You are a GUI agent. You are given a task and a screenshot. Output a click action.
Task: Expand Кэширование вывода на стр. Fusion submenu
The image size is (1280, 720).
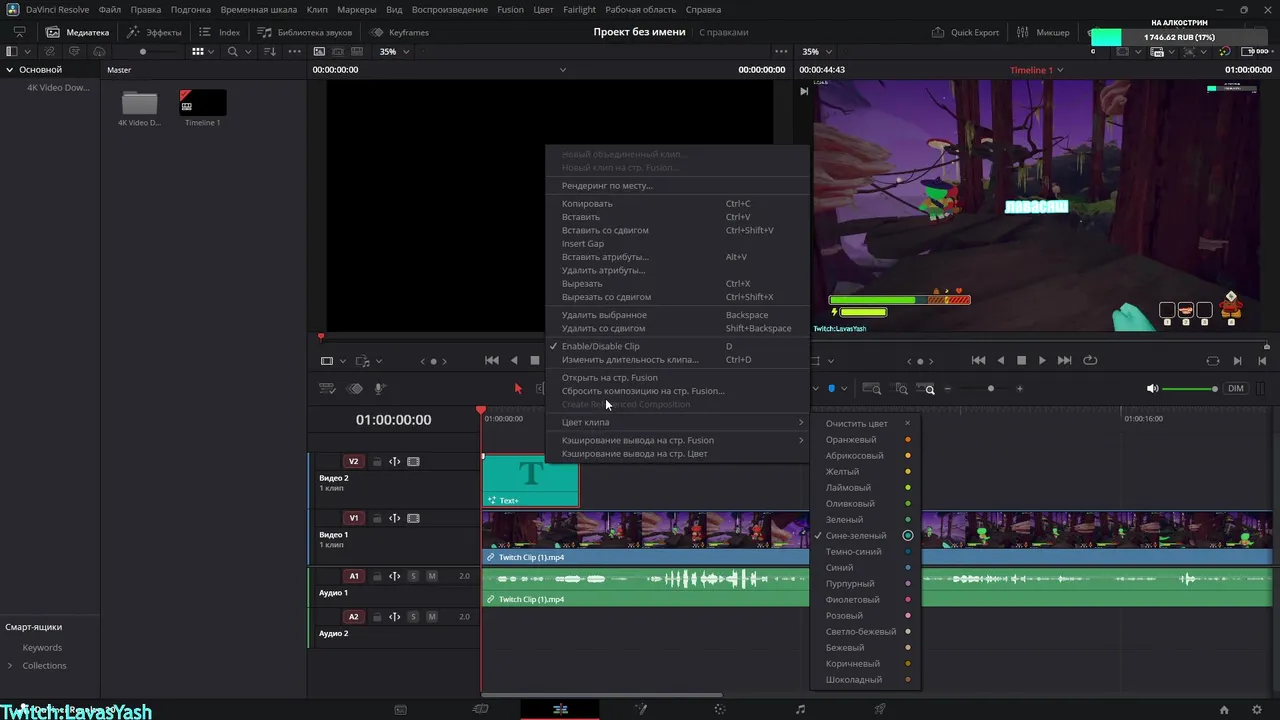click(677, 440)
